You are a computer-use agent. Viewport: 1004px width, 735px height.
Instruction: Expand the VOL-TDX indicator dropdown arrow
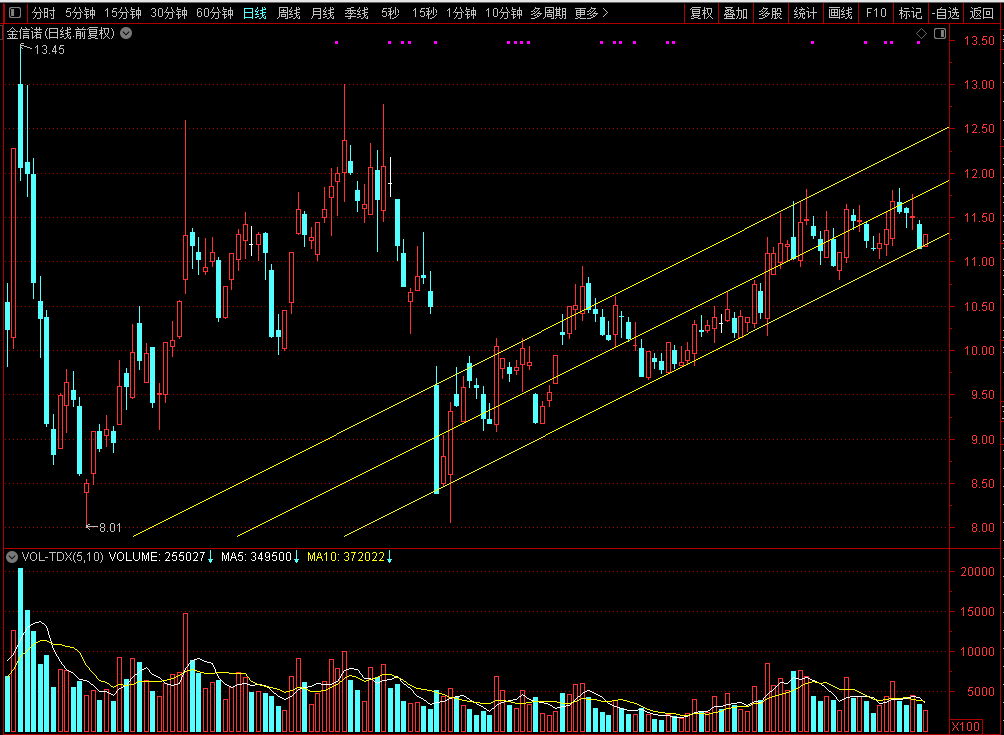click(12, 557)
